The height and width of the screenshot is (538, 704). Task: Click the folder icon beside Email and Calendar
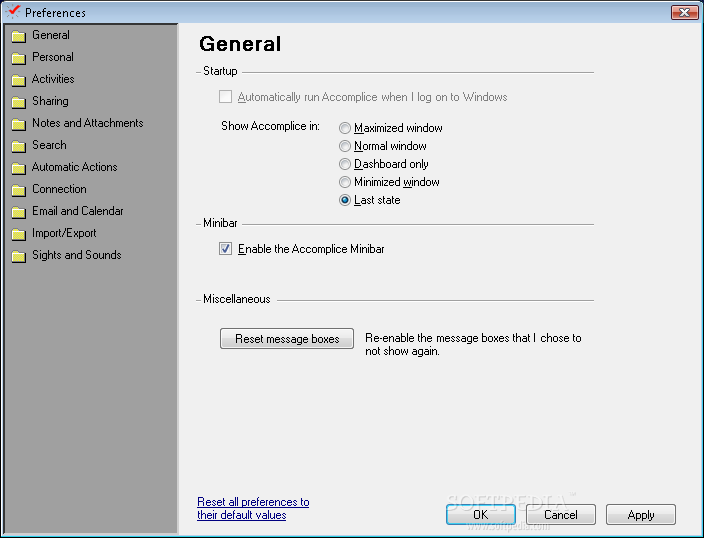pos(18,212)
